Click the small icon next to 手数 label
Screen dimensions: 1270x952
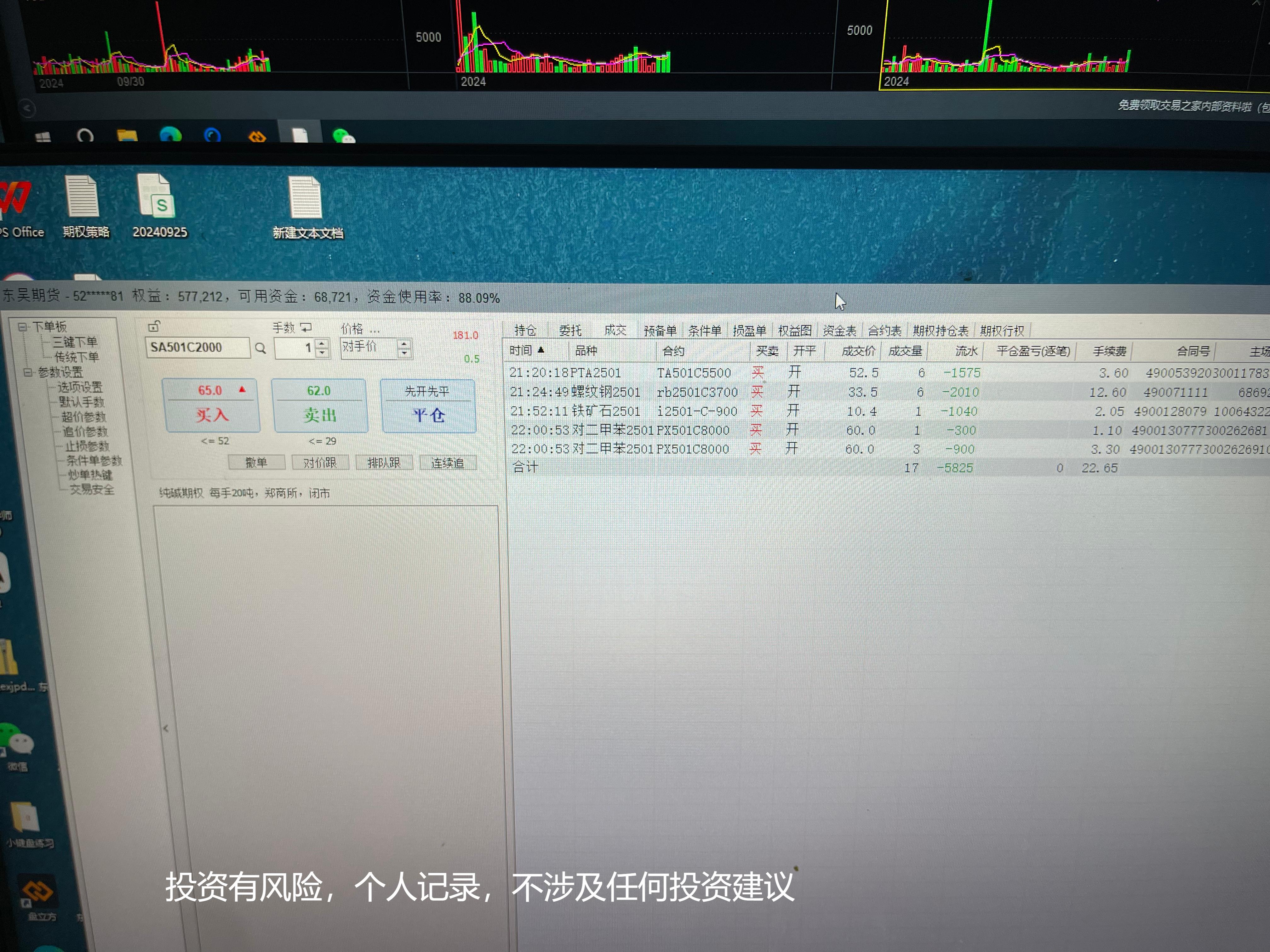point(306,328)
